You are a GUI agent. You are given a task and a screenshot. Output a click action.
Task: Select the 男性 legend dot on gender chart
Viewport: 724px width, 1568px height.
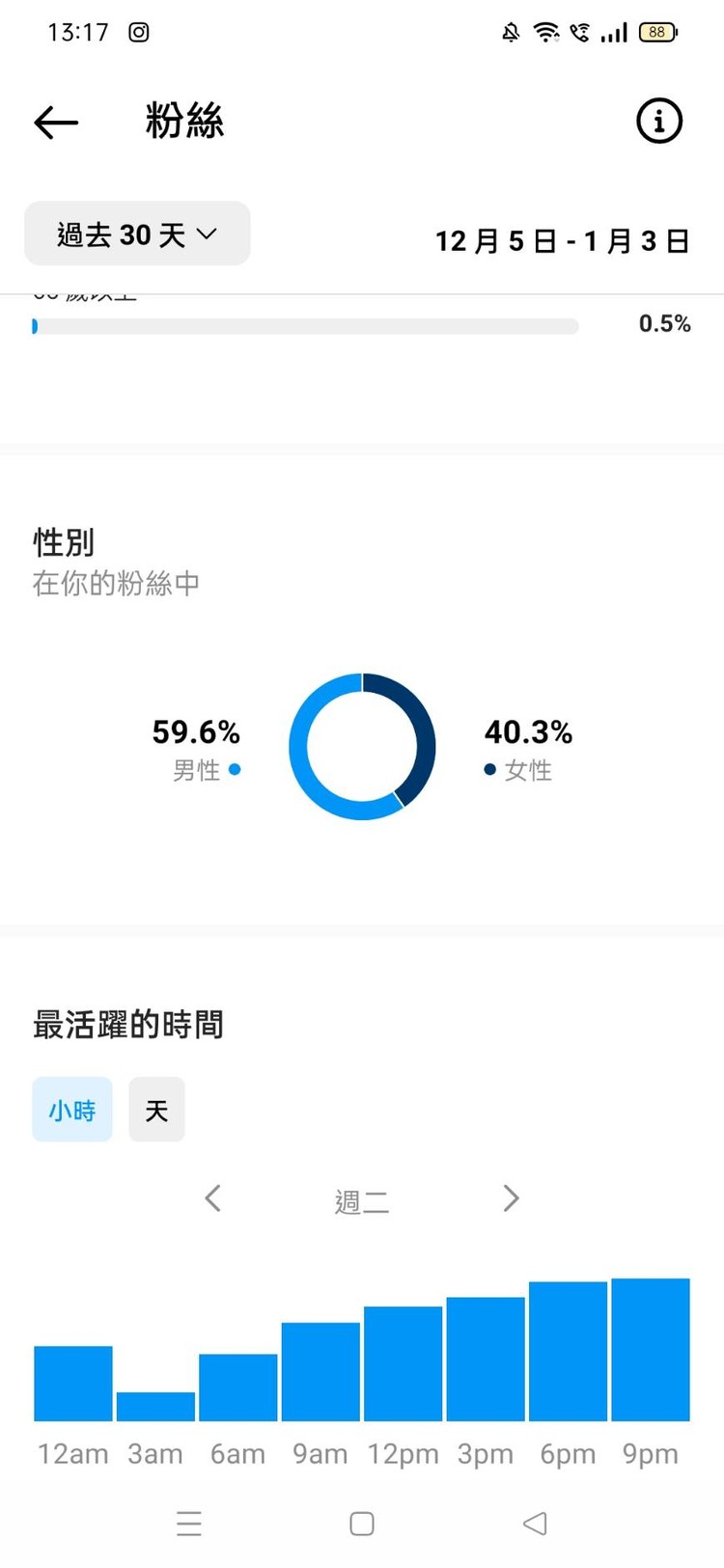tap(234, 770)
